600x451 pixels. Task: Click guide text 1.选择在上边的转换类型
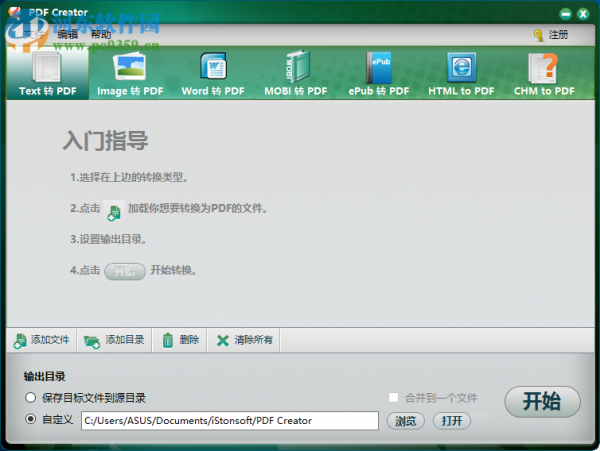click(129, 177)
